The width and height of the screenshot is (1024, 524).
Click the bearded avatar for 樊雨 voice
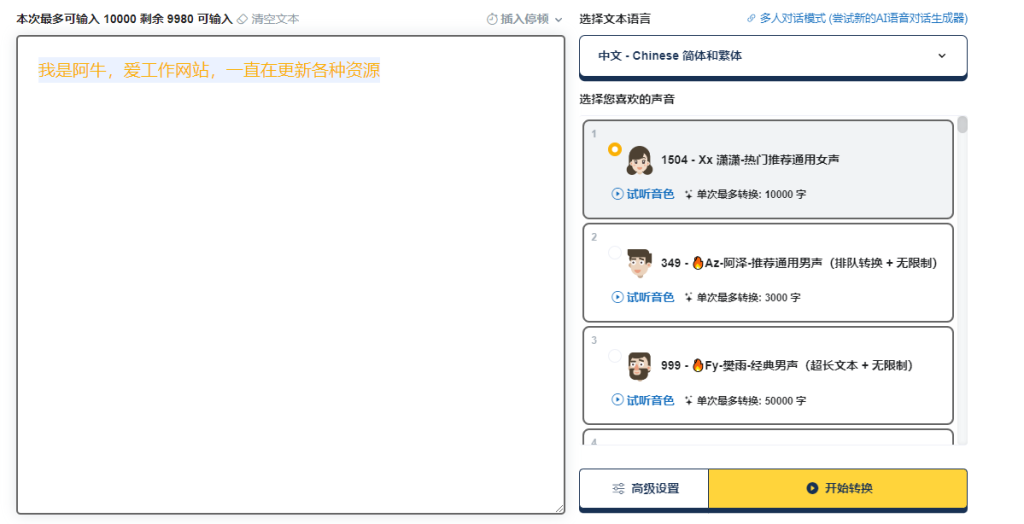coord(639,366)
